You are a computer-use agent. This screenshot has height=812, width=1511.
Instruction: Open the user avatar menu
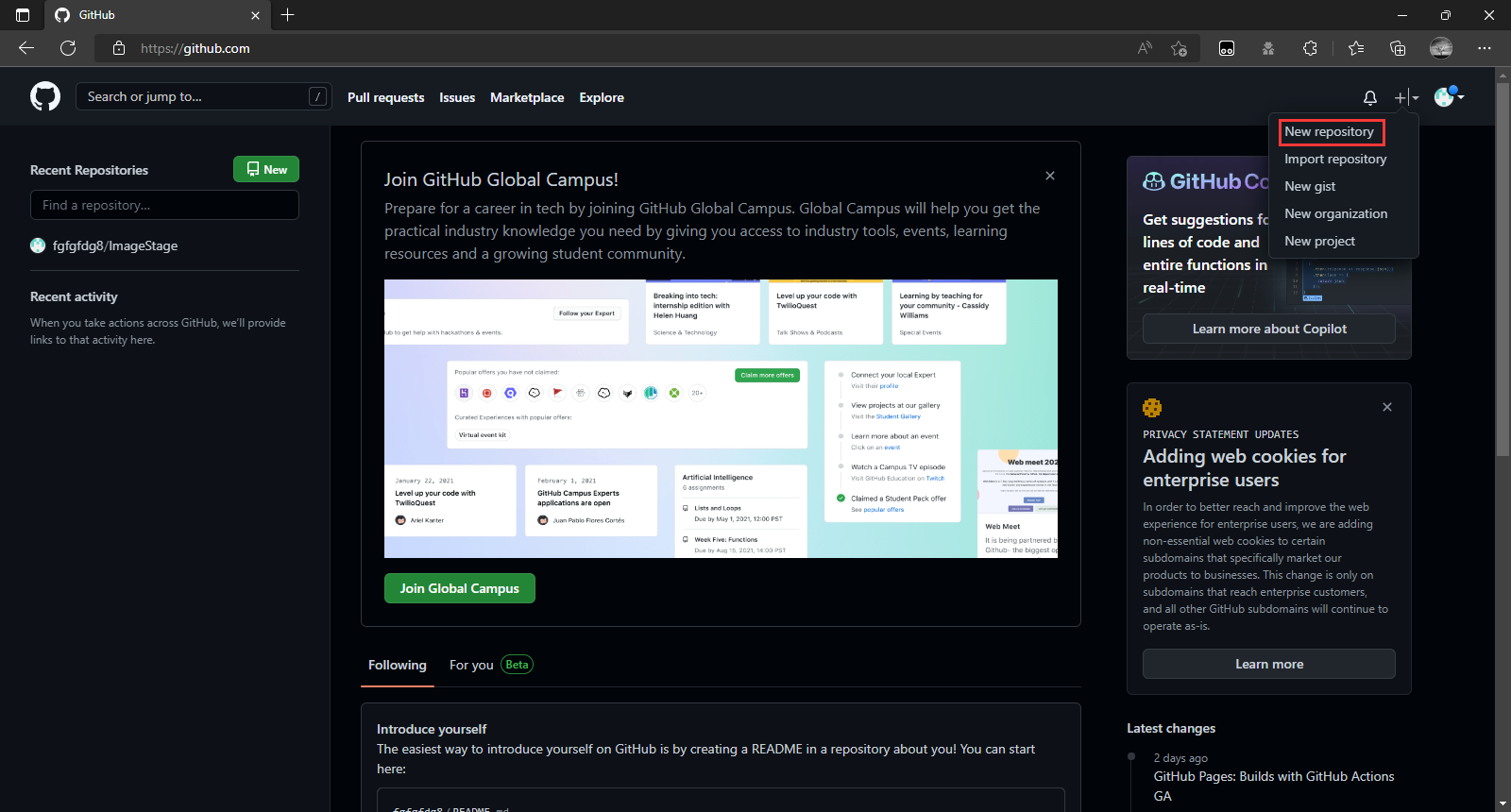click(1449, 96)
